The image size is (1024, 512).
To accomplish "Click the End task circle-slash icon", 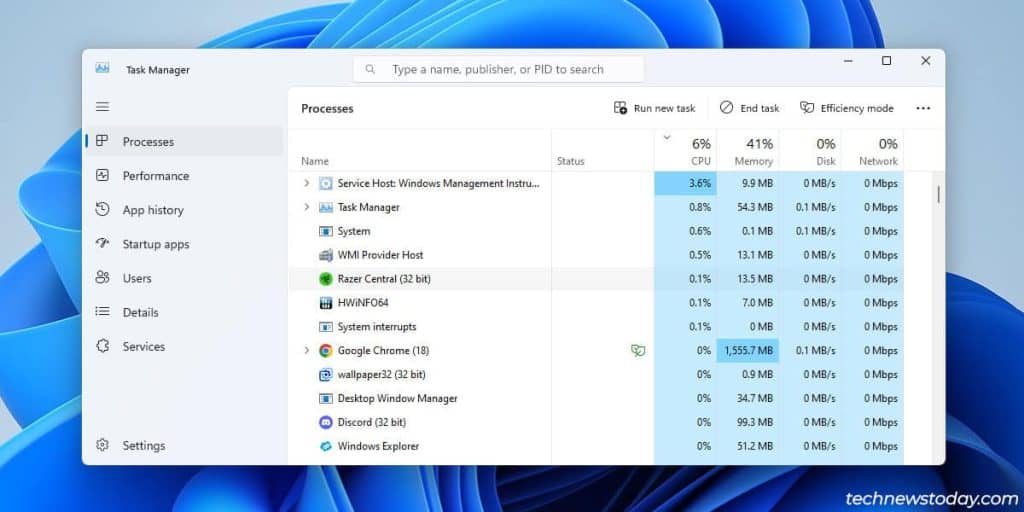I will (726, 108).
